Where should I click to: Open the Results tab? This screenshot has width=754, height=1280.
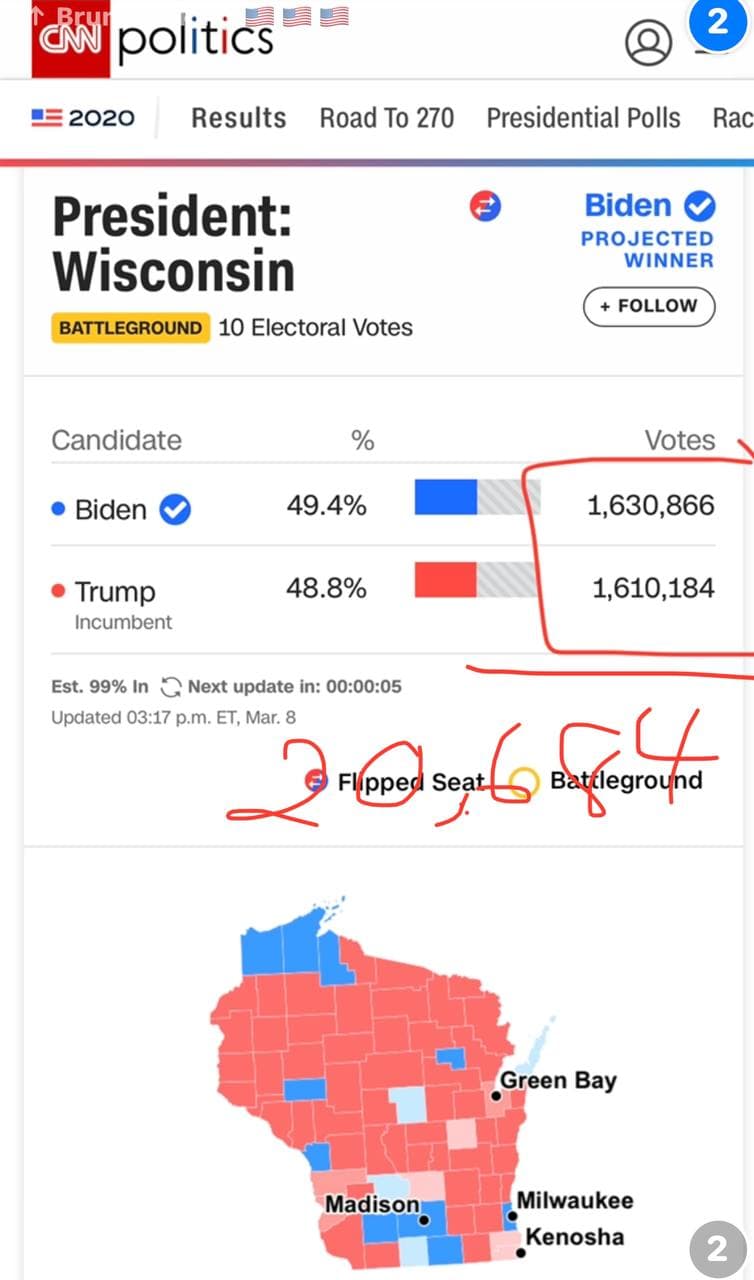[239, 118]
